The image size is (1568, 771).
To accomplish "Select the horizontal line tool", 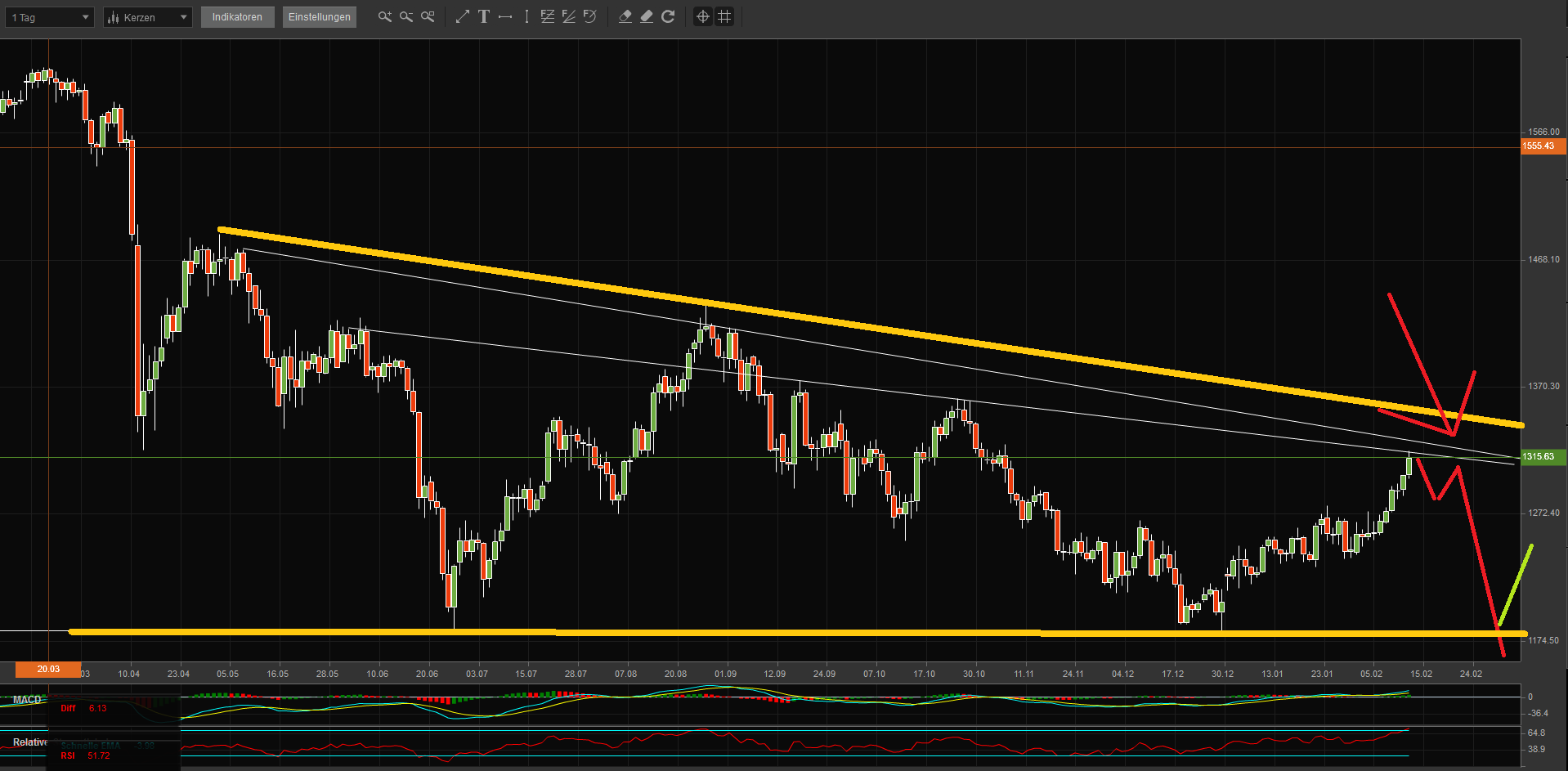I will (x=505, y=16).
